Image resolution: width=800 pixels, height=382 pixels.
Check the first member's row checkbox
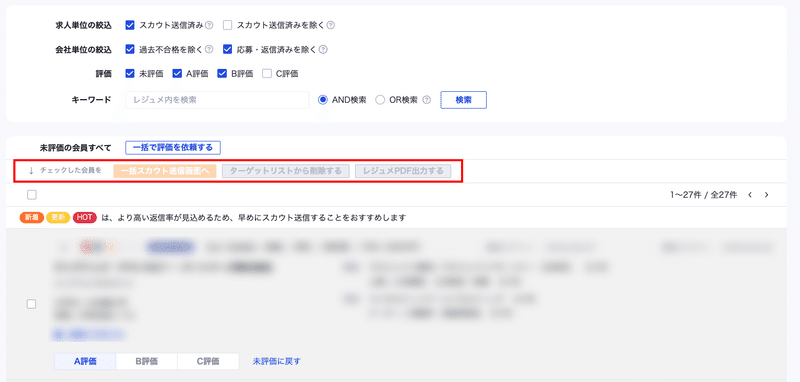pos(31,304)
